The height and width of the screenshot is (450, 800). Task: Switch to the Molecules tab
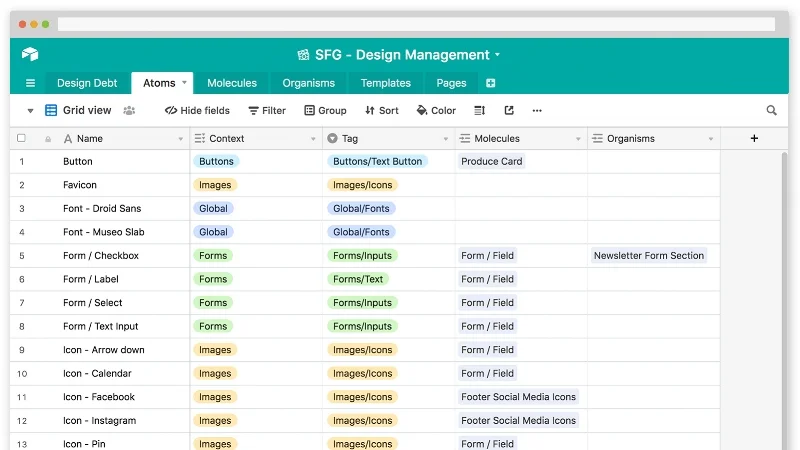[232, 83]
